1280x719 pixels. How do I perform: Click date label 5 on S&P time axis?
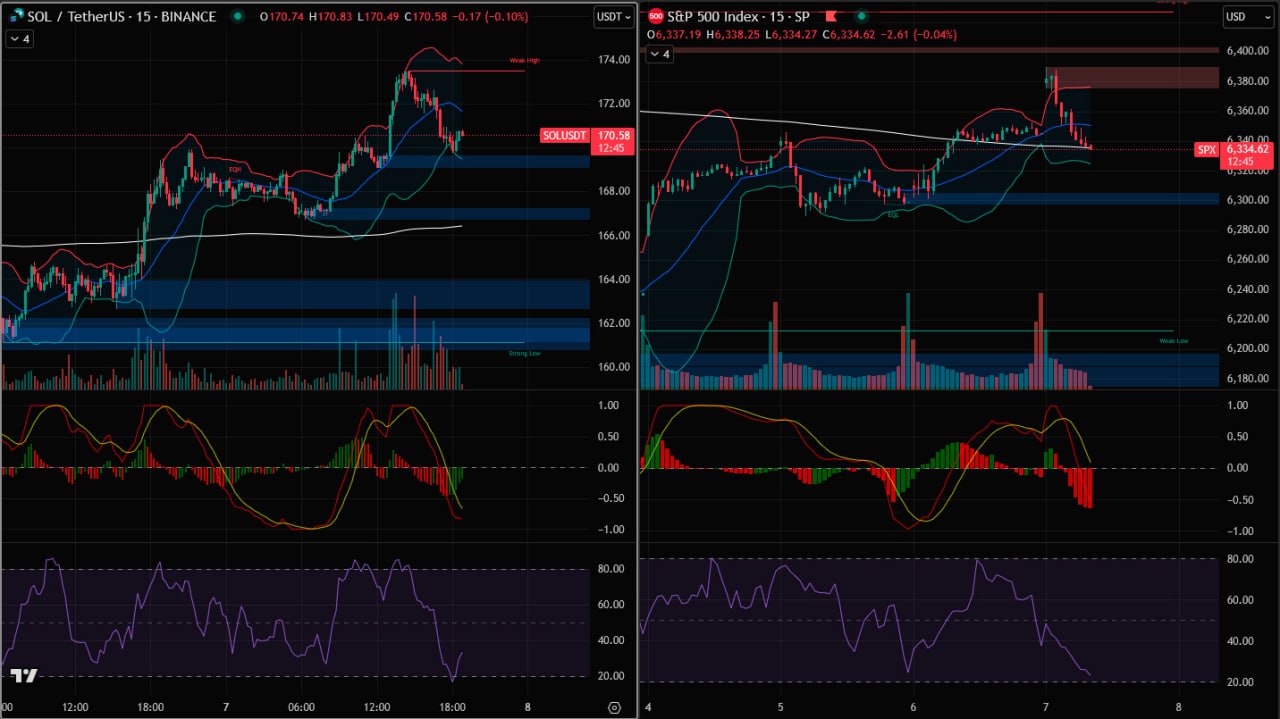[779, 707]
